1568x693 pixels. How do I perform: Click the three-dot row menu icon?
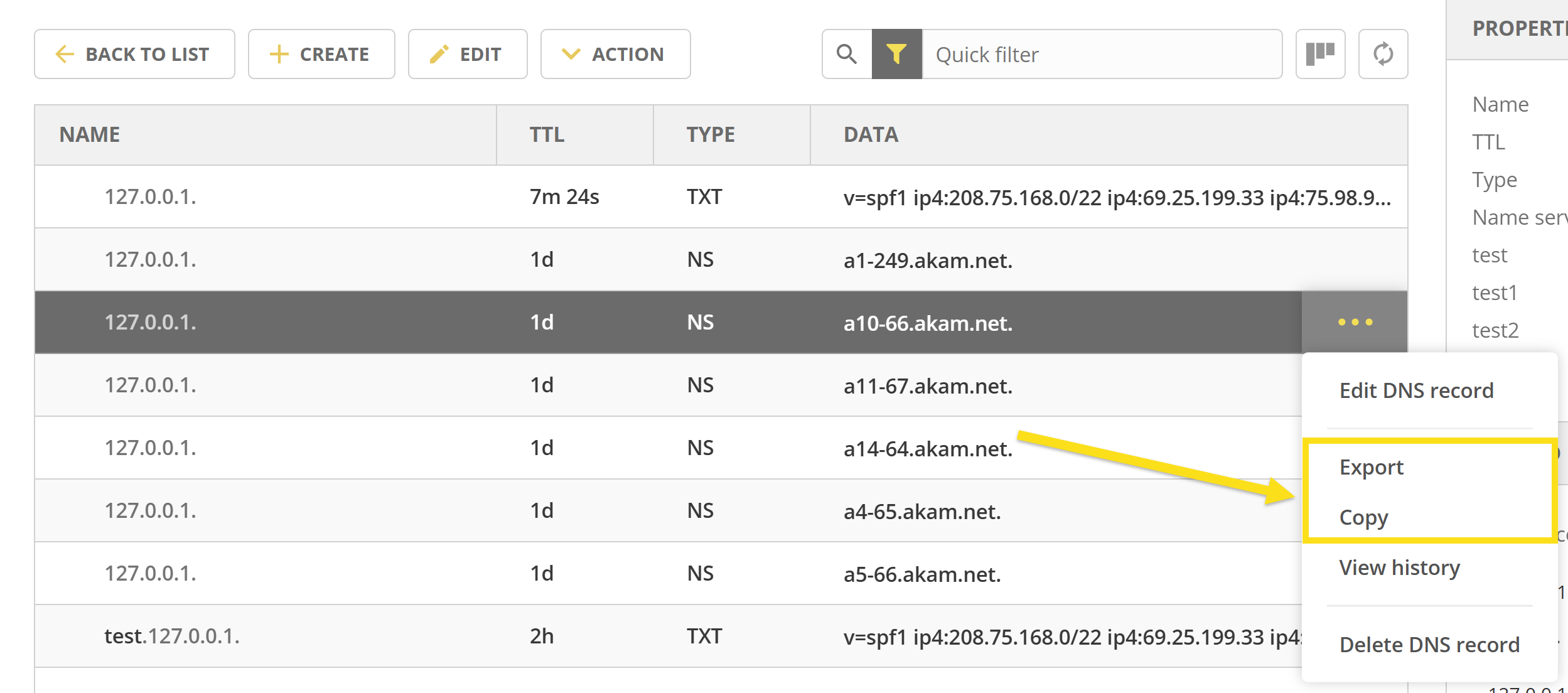coord(1355,322)
